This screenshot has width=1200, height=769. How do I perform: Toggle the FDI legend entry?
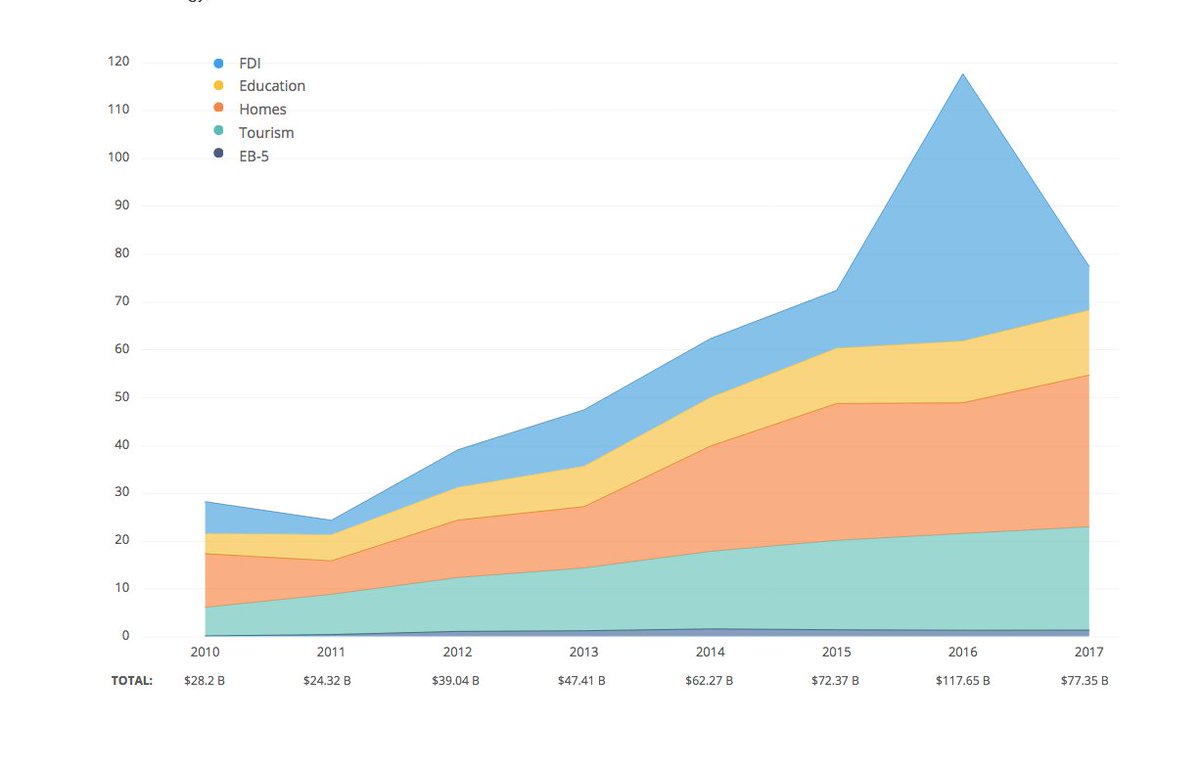coord(236,63)
